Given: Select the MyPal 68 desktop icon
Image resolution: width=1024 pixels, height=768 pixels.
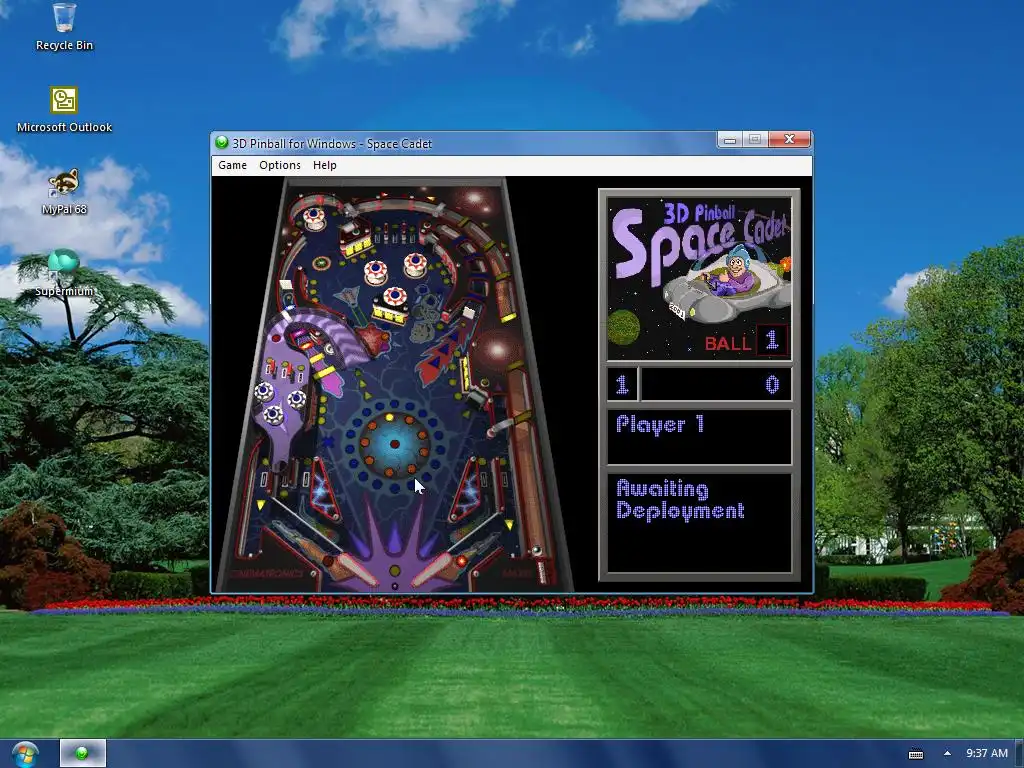Looking at the screenshot, I should coord(64,191).
